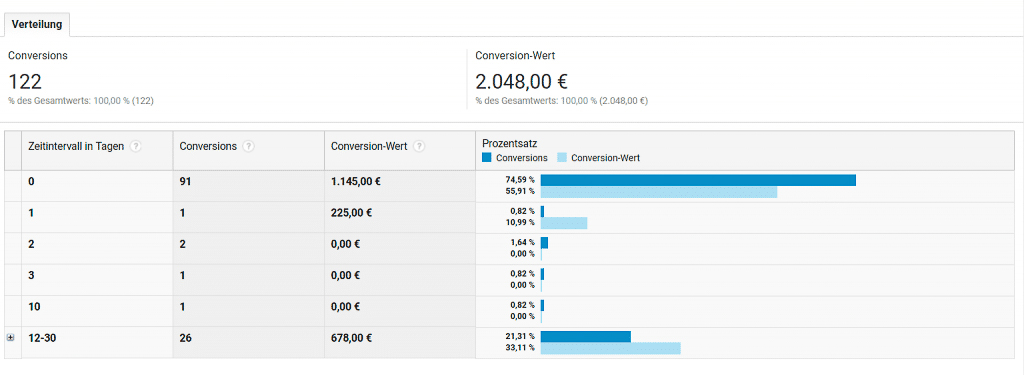
Task: Click the Prozentsatz column heading
Action: (509, 143)
